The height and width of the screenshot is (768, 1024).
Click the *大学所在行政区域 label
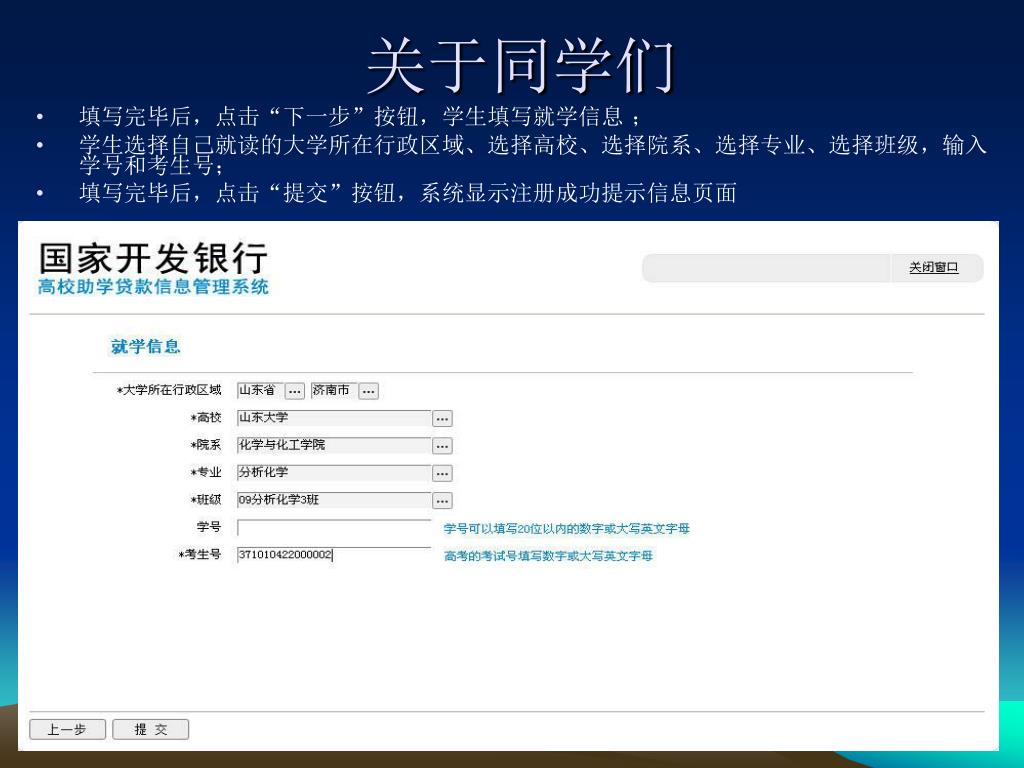(x=169, y=391)
